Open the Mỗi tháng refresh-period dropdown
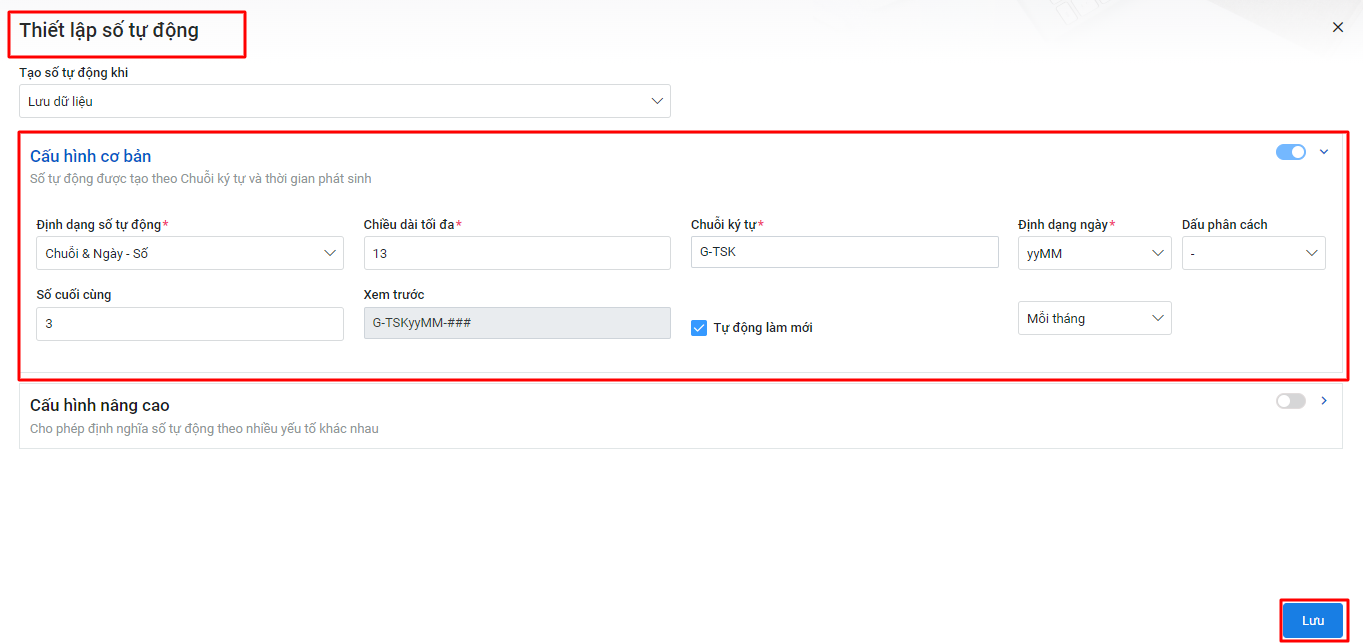 click(1095, 318)
